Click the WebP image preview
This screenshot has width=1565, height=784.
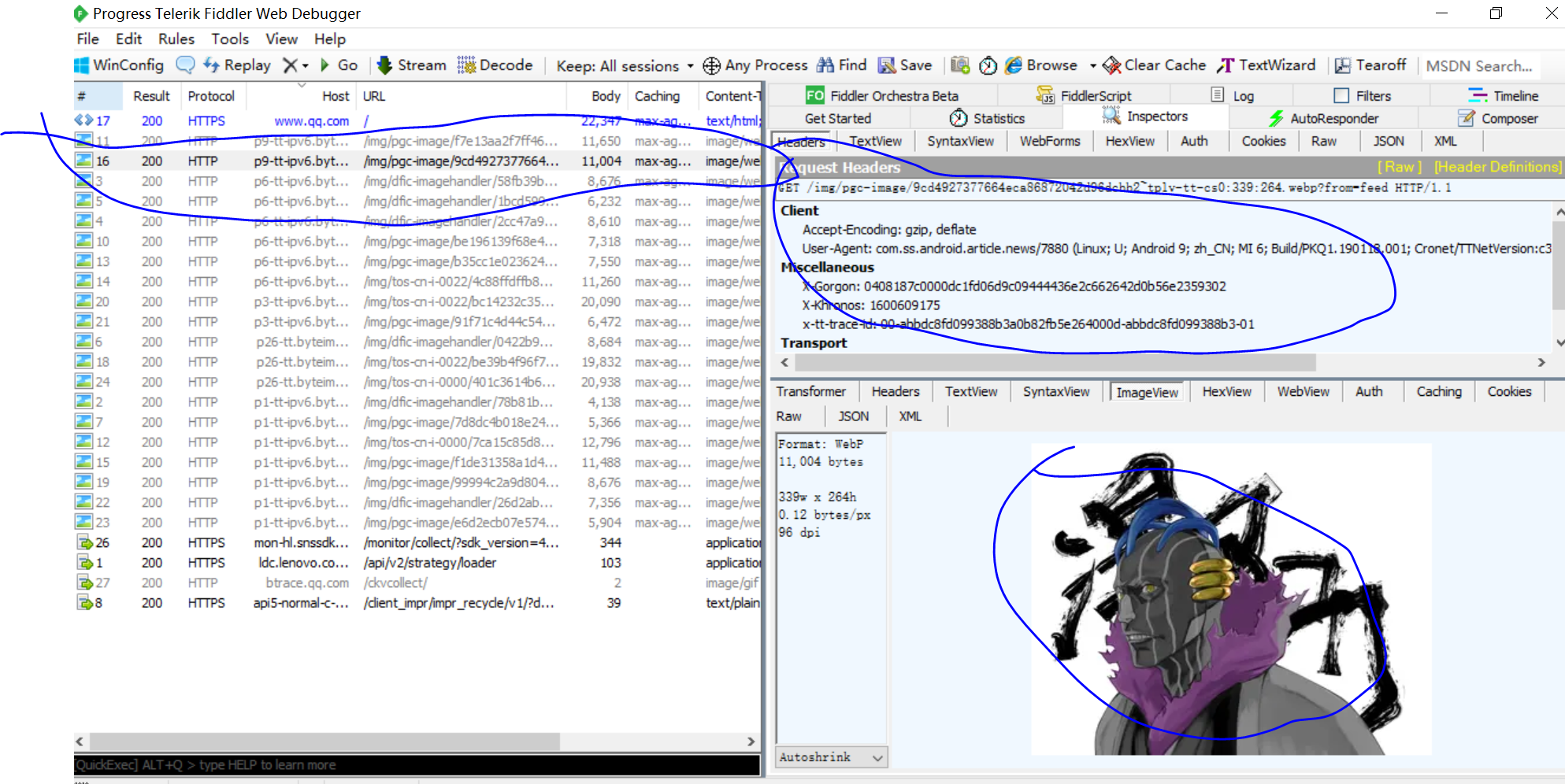pos(1231,600)
